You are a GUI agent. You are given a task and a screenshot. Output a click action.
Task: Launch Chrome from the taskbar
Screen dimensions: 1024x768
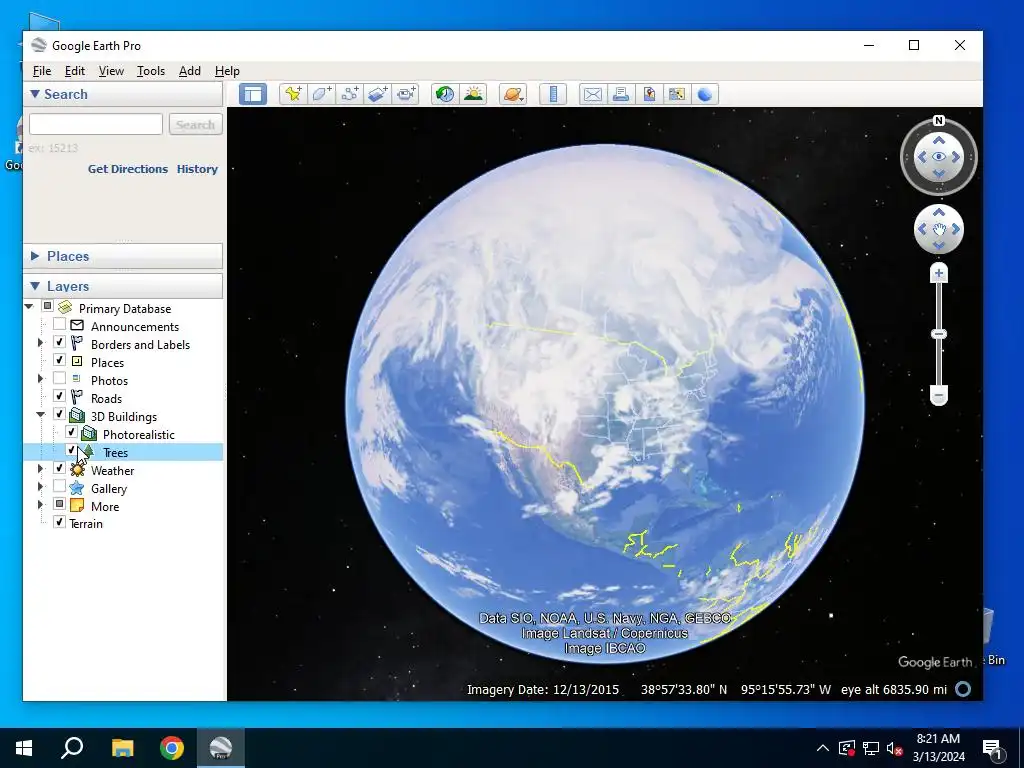point(172,748)
